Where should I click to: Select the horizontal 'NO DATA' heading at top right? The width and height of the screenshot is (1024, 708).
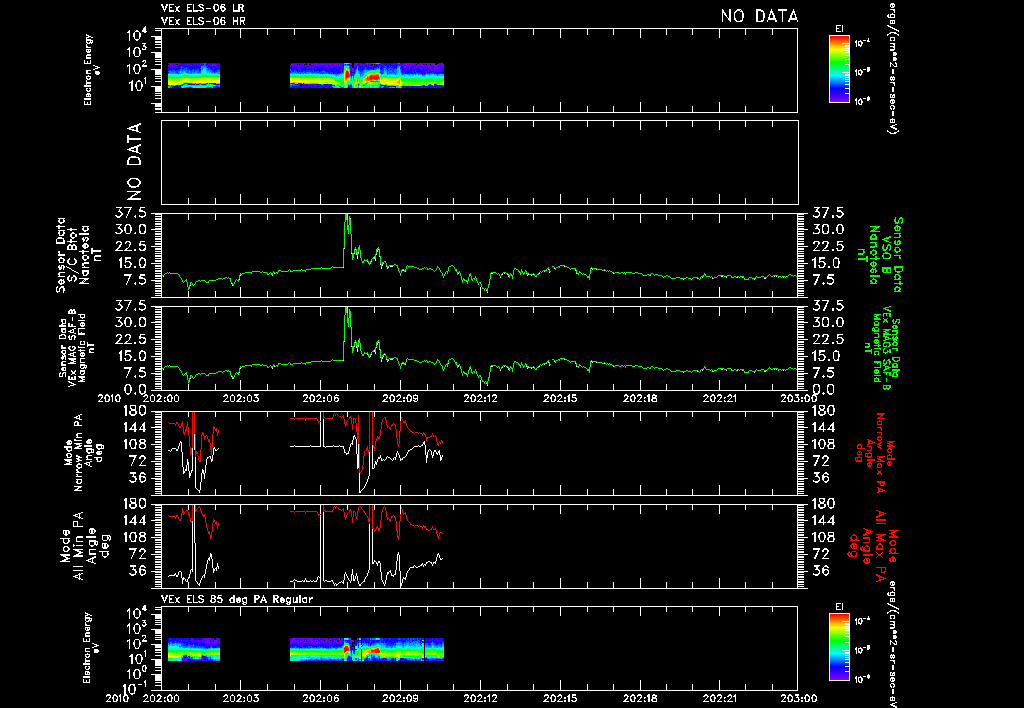point(759,16)
